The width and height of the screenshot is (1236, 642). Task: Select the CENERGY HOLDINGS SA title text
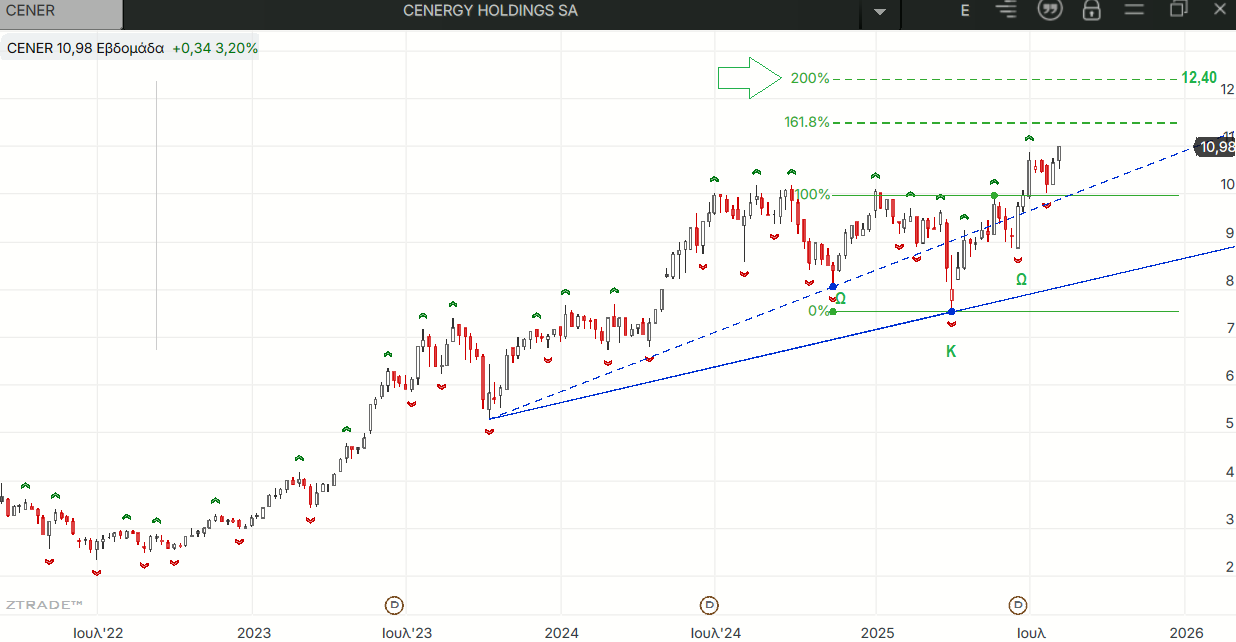click(490, 11)
